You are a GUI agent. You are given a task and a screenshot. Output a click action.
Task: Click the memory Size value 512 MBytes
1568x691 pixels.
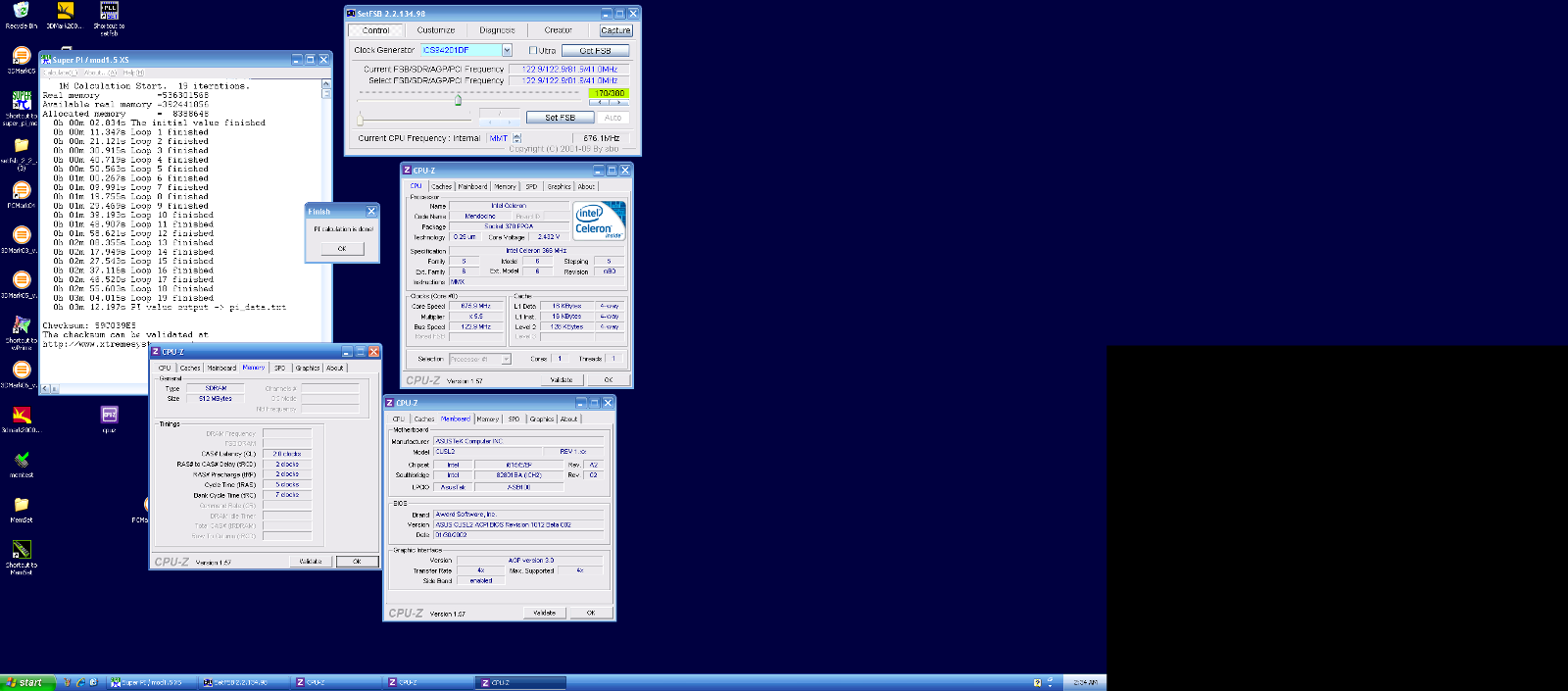point(216,399)
